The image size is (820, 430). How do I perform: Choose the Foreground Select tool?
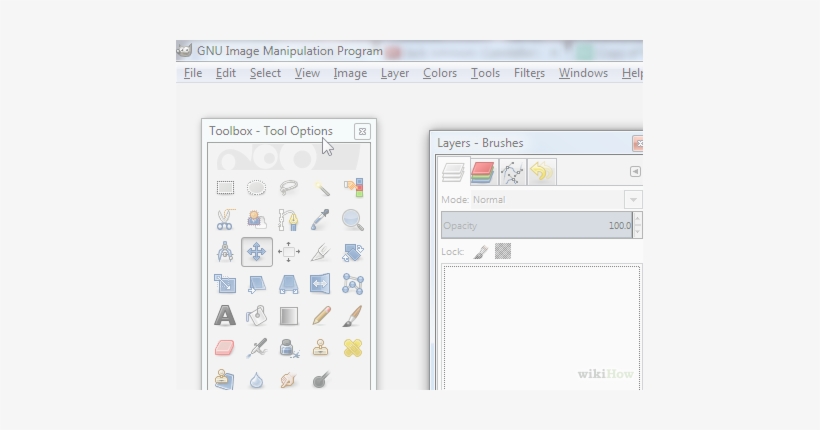[x=256, y=220]
